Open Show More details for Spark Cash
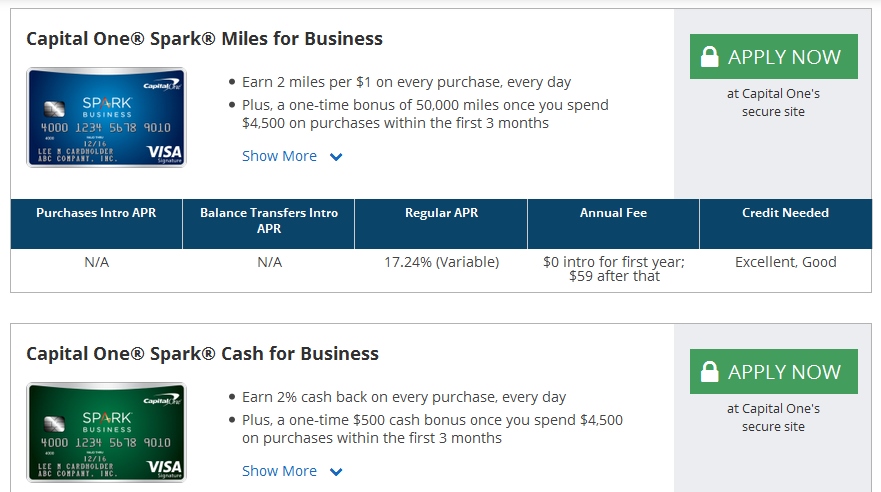The height and width of the screenshot is (492, 881). [x=279, y=471]
